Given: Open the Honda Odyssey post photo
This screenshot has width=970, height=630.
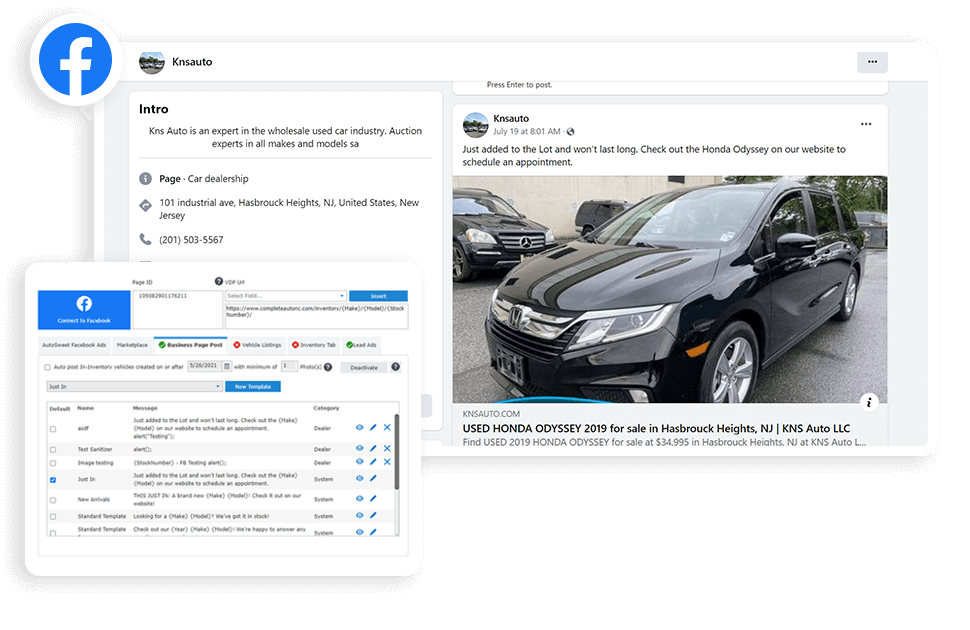Looking at the screenshot, I should click(670, 290).
